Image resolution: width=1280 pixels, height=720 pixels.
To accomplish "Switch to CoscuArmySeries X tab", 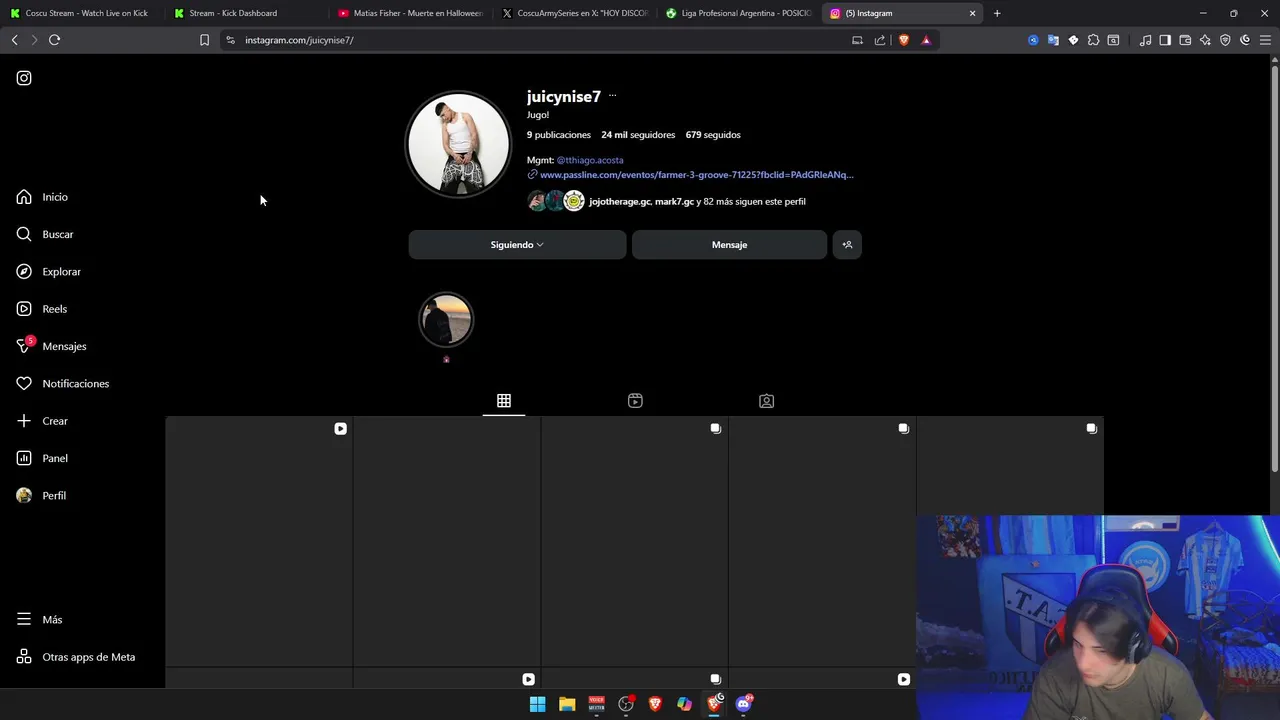I will (575, 13).
